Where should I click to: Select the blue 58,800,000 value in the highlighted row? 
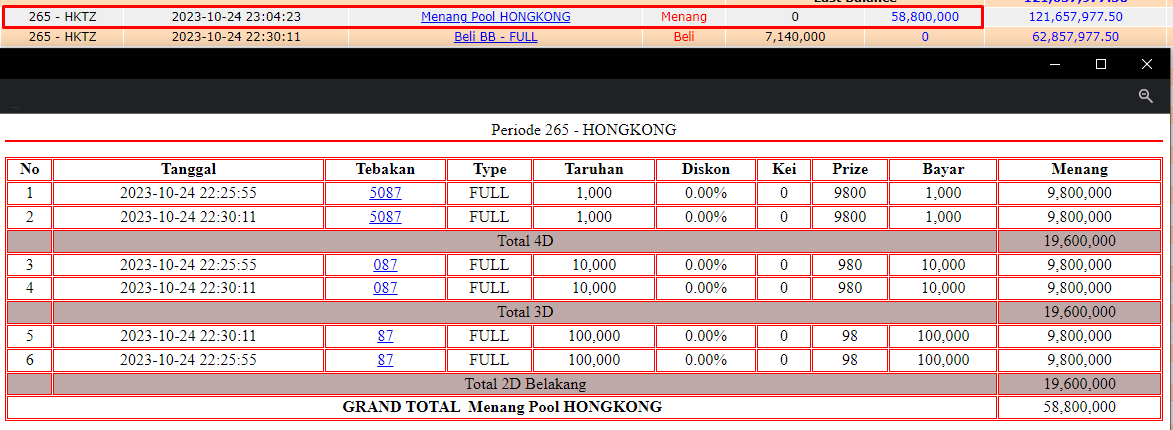pyautogui.click(x=925, y=16)
